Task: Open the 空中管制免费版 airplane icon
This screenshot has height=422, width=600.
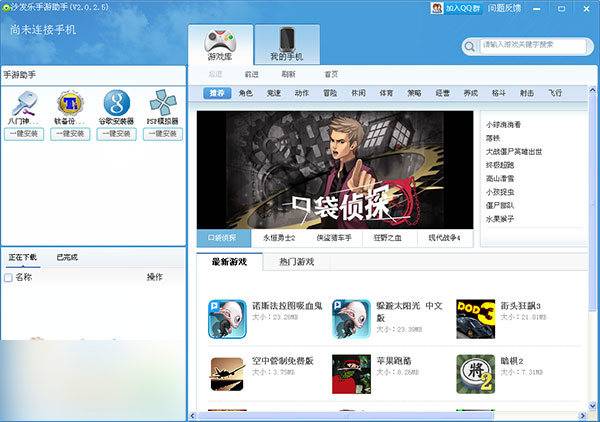Action: (227, 374)
